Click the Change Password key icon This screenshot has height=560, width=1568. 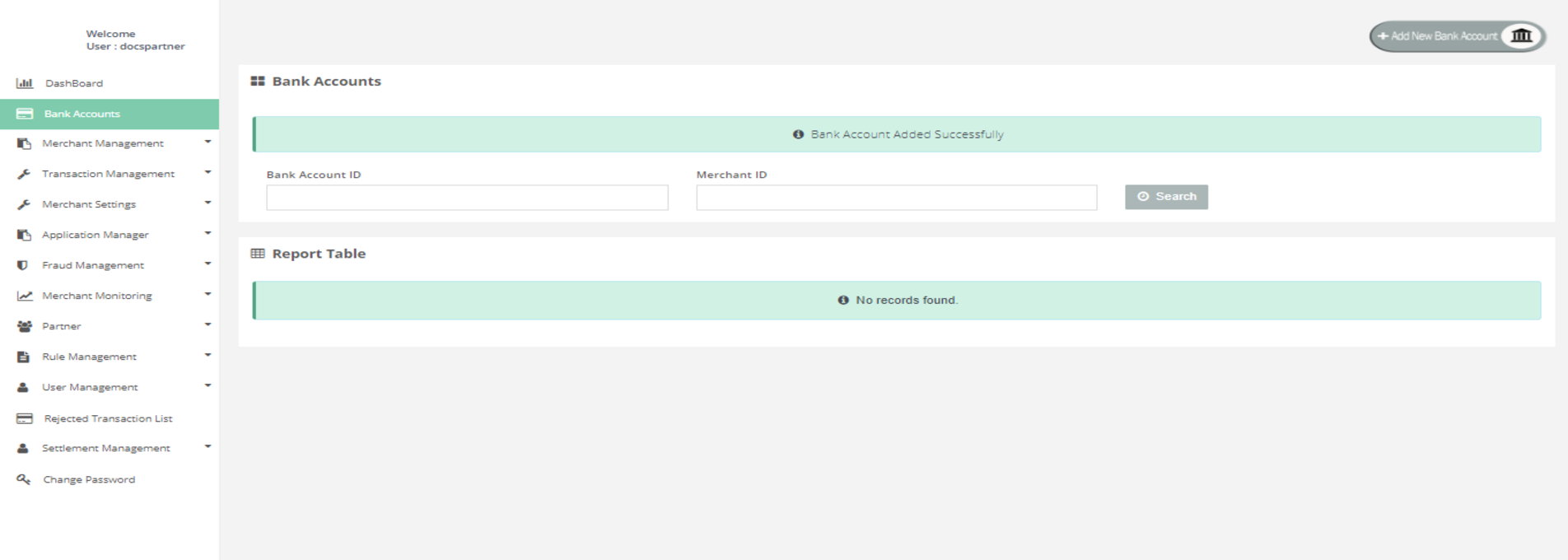pos(24,479)
